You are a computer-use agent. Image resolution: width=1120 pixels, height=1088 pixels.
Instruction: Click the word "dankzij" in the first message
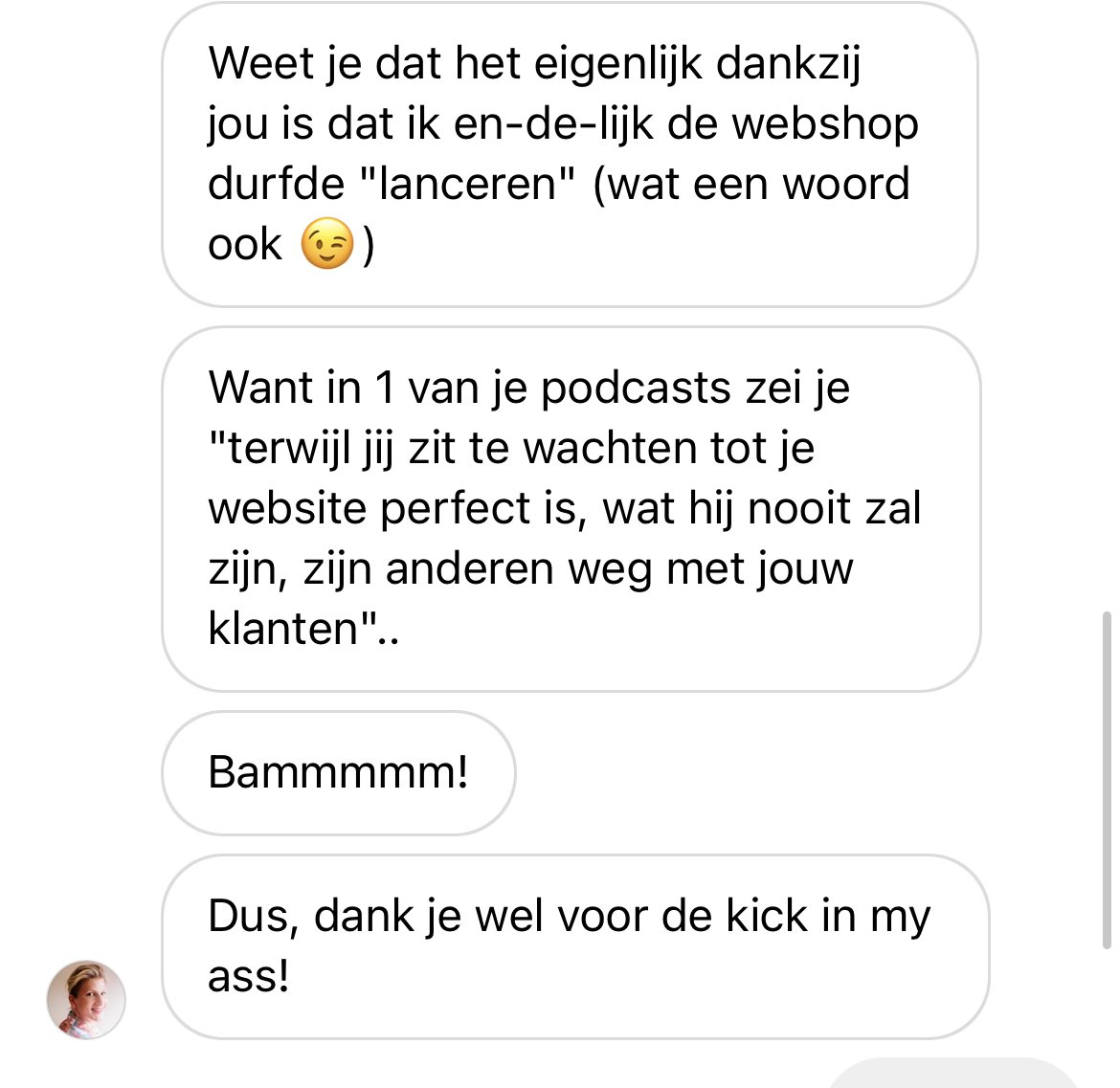[x=788, y=64]
